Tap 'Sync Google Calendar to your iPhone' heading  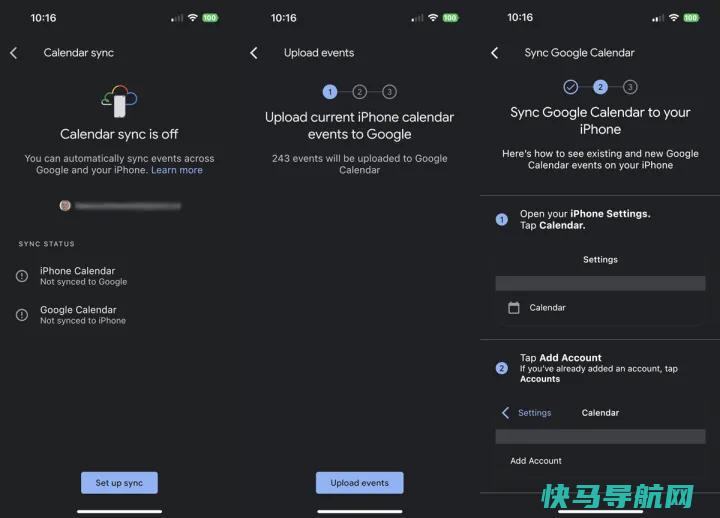[x=600, y=120]
